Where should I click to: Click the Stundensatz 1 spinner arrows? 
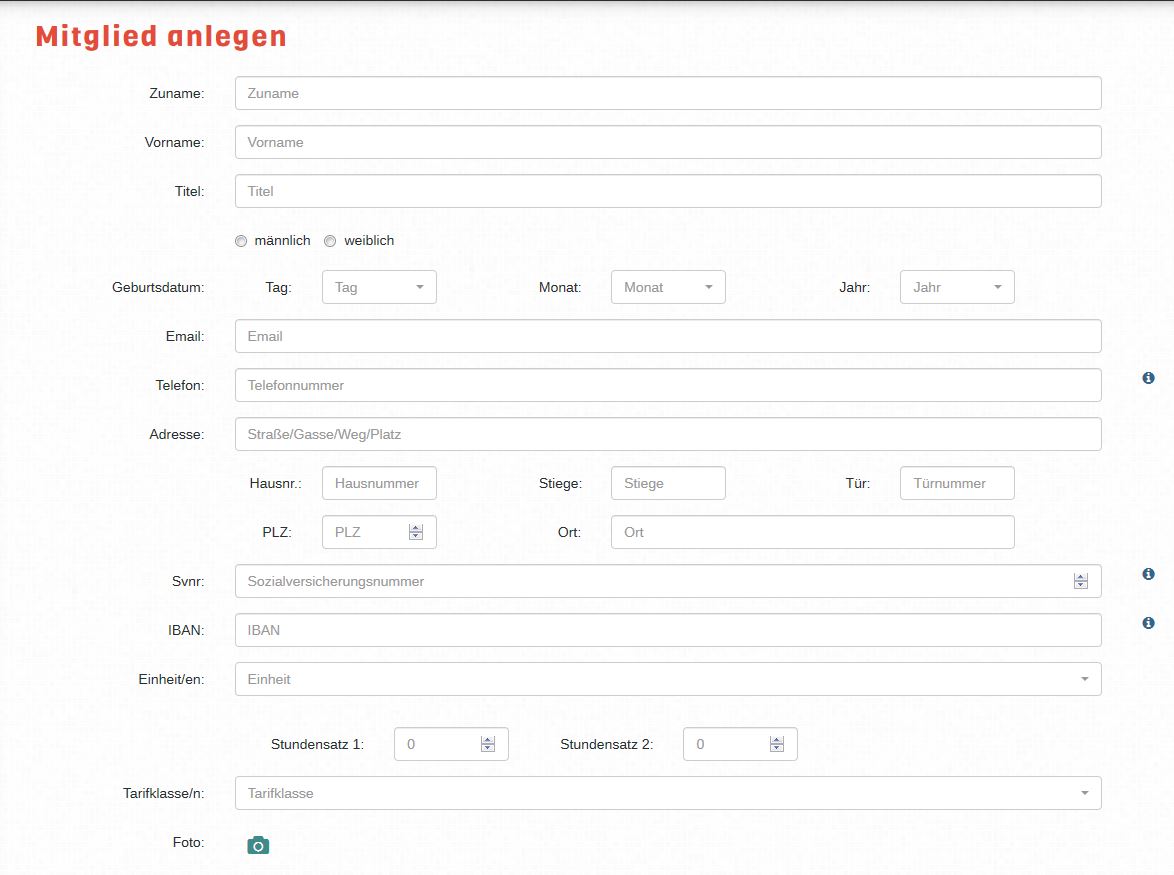coord(488,744)
